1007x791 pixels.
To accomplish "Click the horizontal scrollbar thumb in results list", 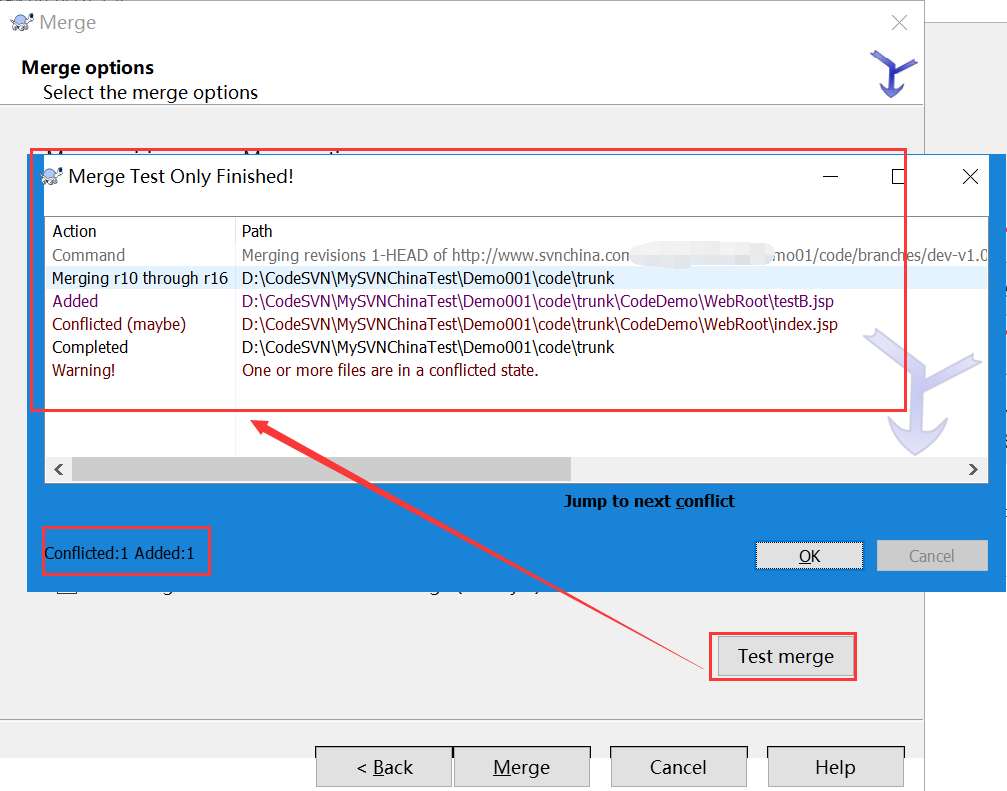I will coord(320,469).
